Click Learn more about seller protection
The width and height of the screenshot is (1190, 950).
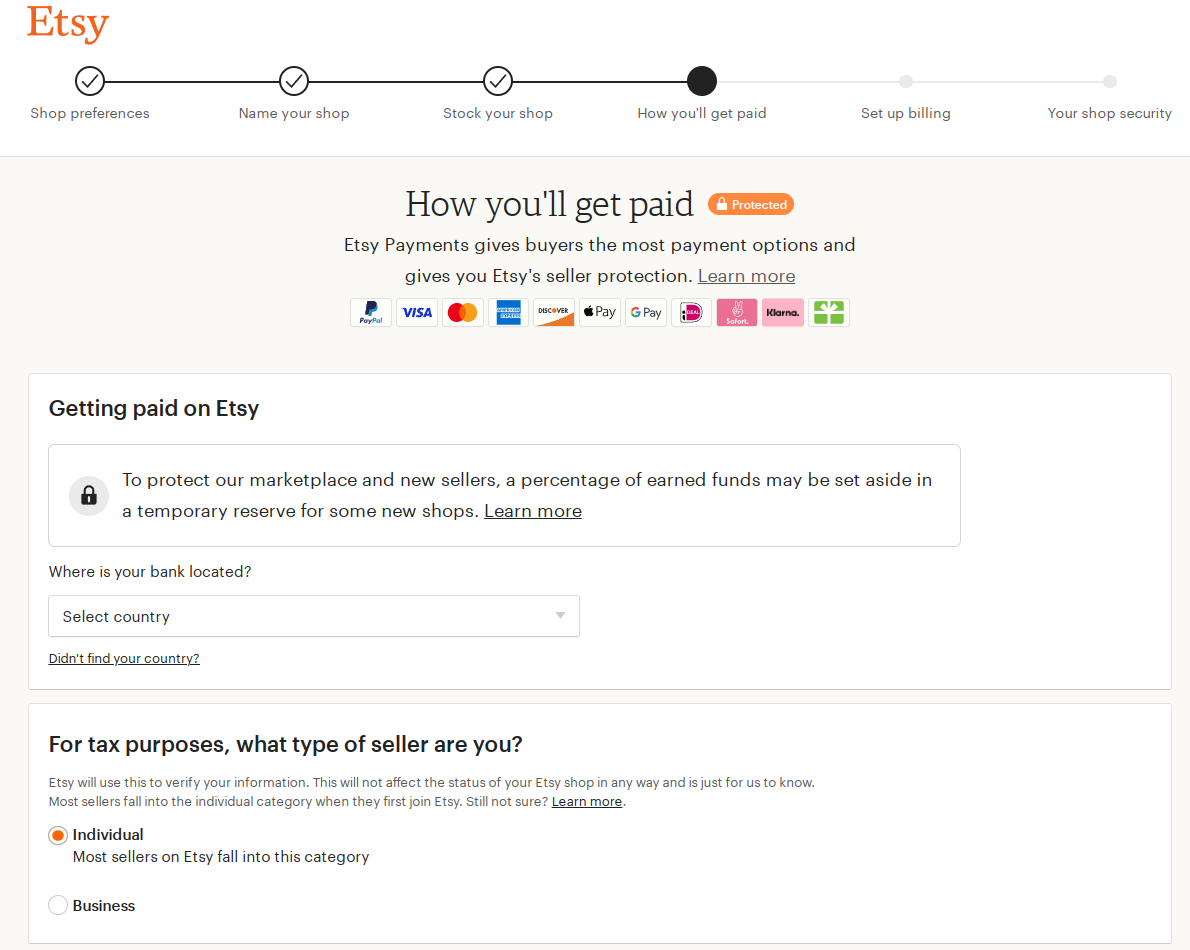pyautogui.click(x=746, y=275)
